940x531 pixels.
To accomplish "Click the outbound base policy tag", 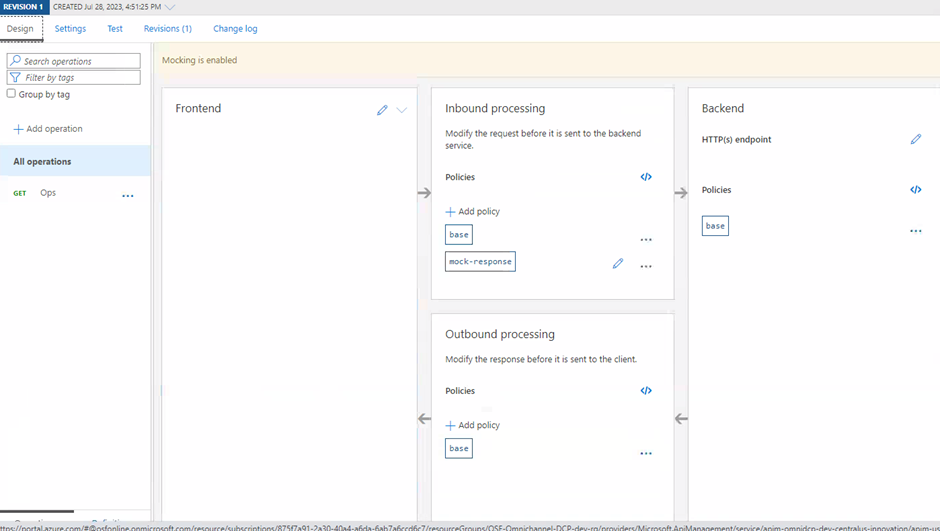I will pos(459,448).
